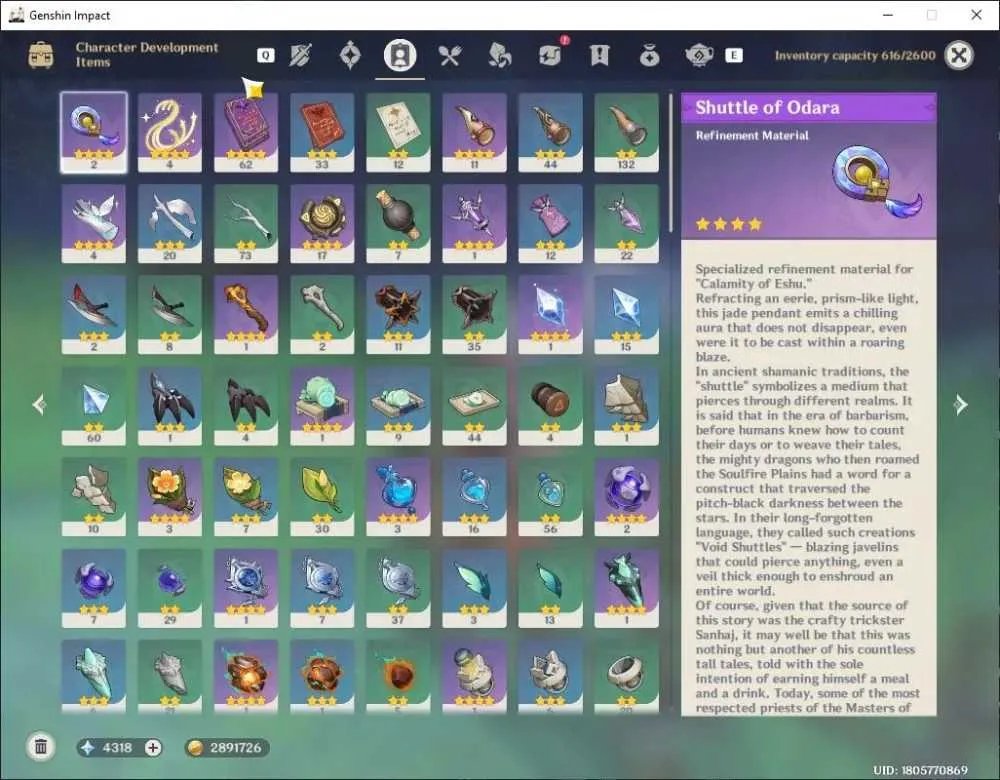Choose the blue crystal with count 15
The image size is (1000, 780).
point(626,315)
